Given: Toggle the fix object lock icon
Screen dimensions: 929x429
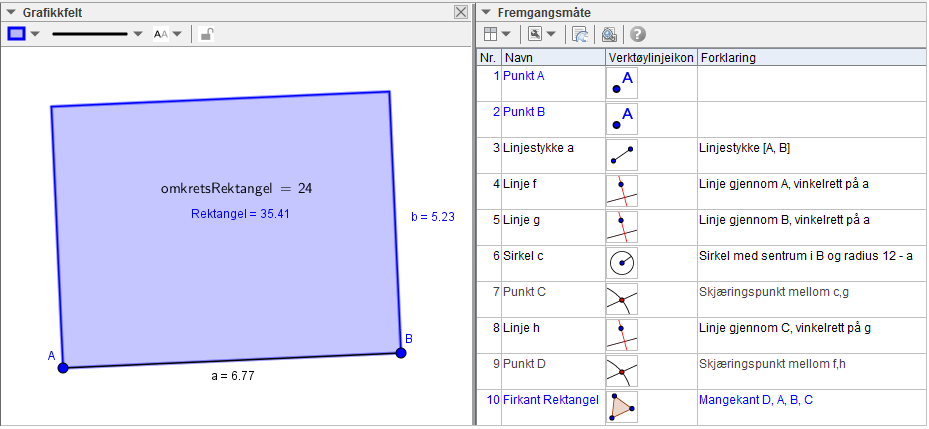Looking at the screenshot, I should (x=206, y=34).
